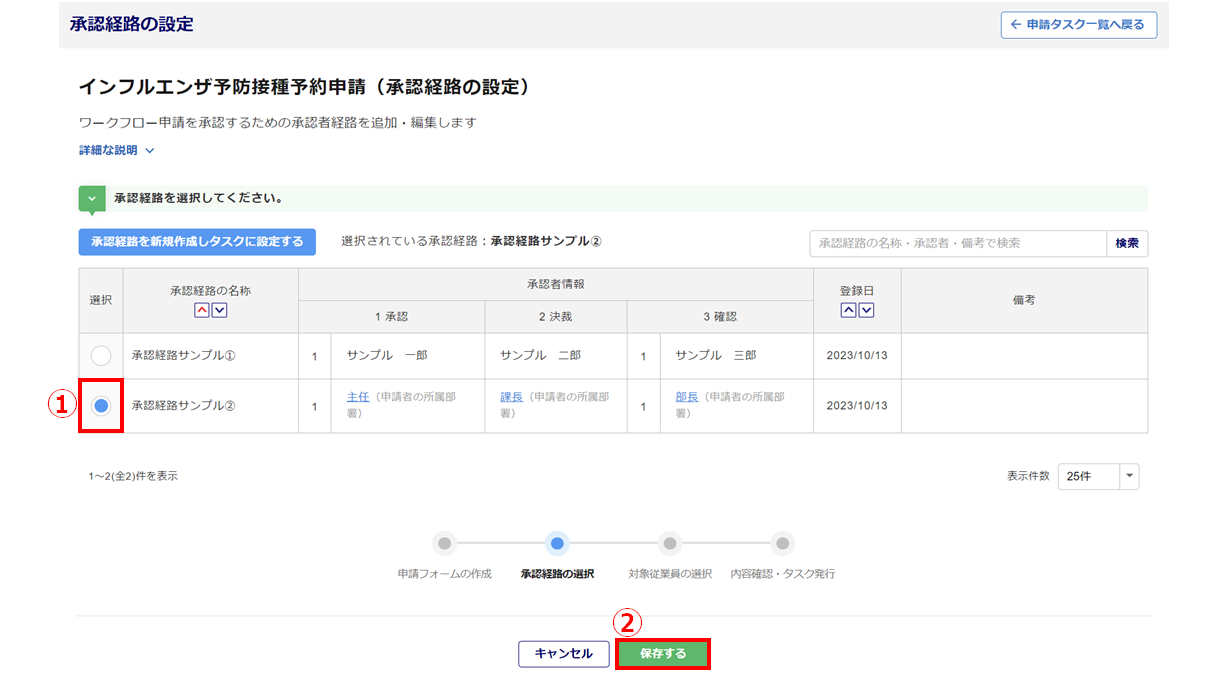The height and width of the screenshot is (680, 1228).
Task: Focus the 承認経路 search input field
Action: tap(957, 243)
